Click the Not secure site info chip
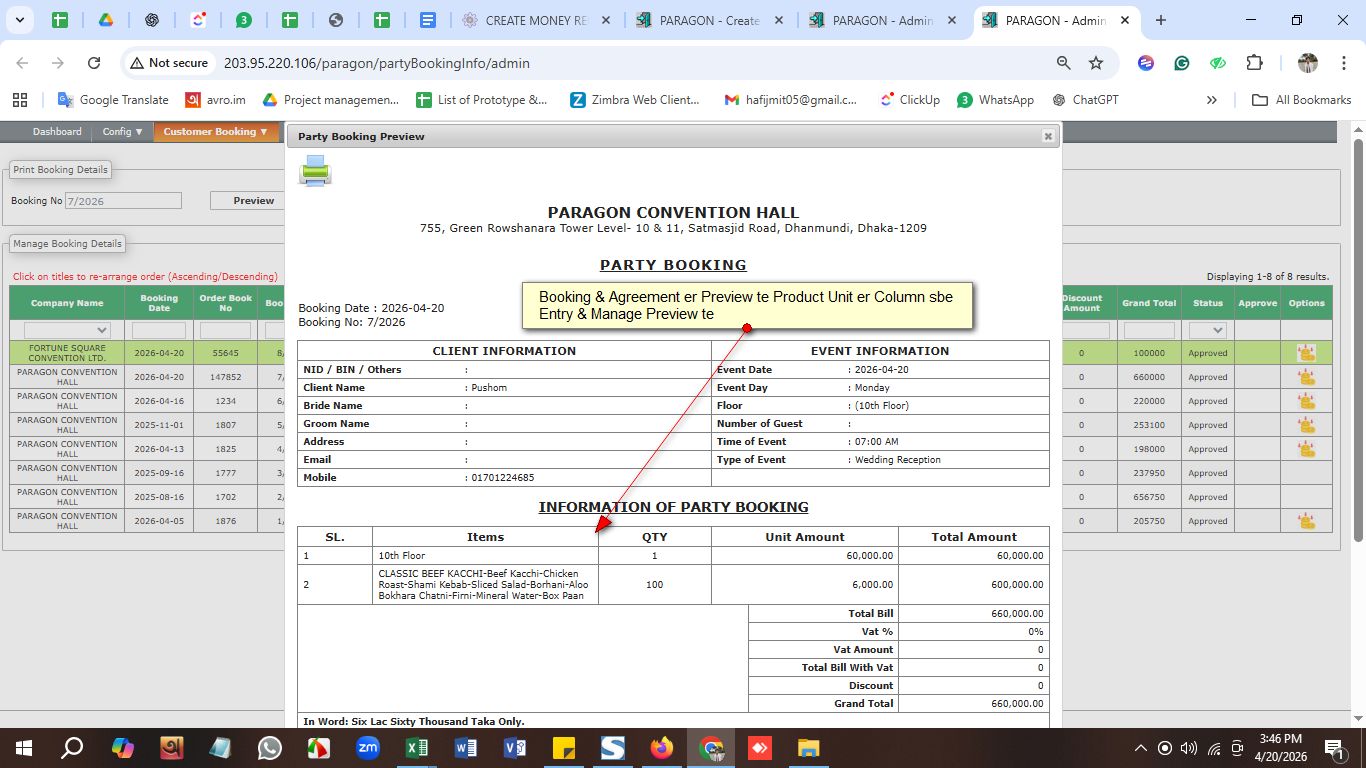The width and height of the screenshot is (1366, 768). click(x=169, y=63)
